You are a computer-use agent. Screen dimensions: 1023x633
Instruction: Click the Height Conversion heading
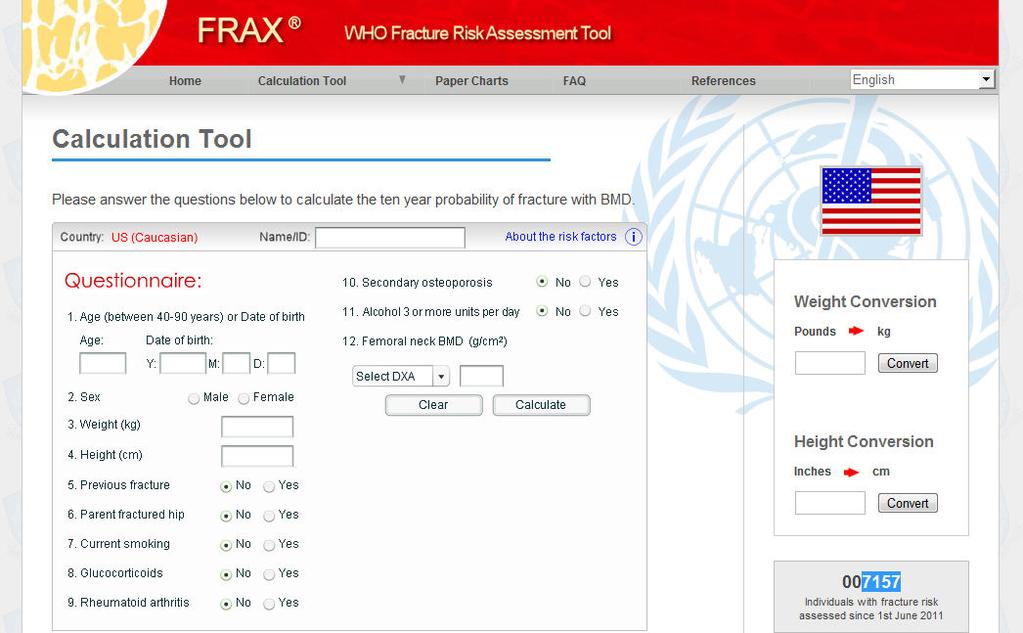864,442
